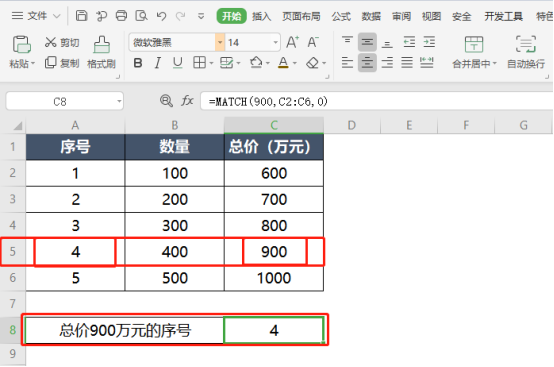Click the Print icon in quick toolbar
This screenshot has width=554, height=367.
pyautogui.click(x=122, y=16)
